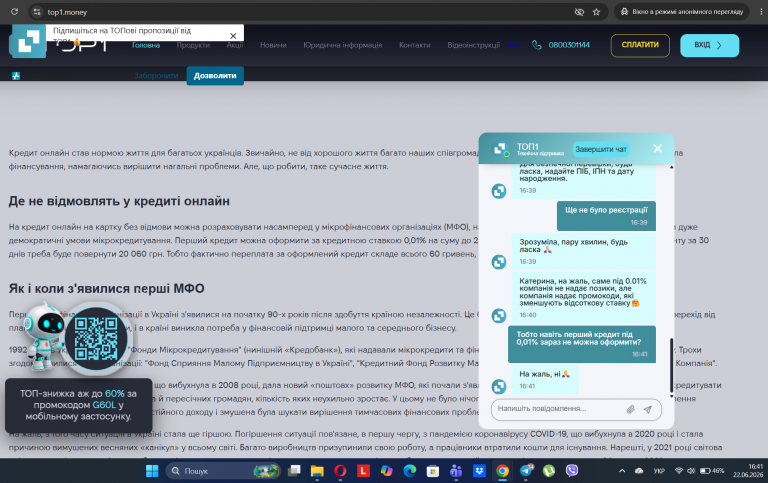Click message 'Тобто навіть перший кредит під 0,01%'
Screen dimensions: 768x483
pyautogui.click(x=582, y=344)
